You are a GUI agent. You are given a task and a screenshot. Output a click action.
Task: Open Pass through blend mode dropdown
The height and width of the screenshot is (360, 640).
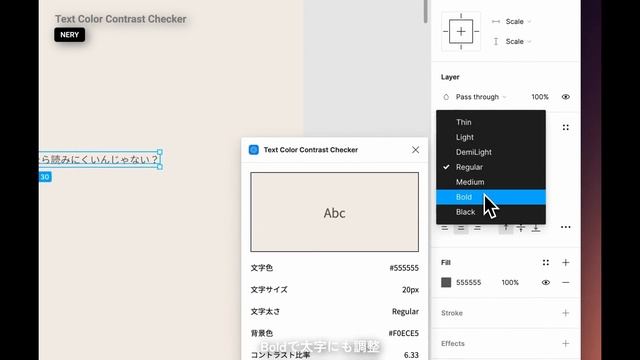click(480, 97)
